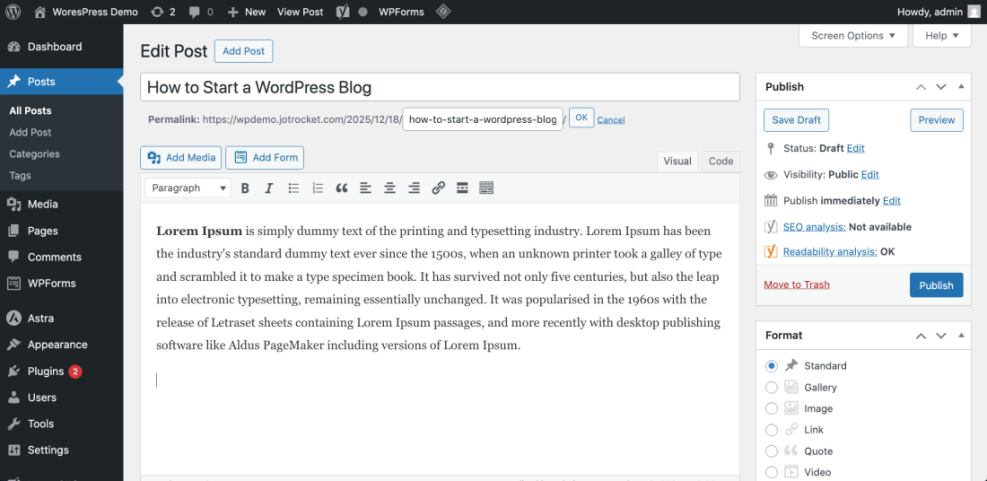This screenshot has width=987, height=481.
Task: Insert a numbered list
Action: tap(318, 188)
